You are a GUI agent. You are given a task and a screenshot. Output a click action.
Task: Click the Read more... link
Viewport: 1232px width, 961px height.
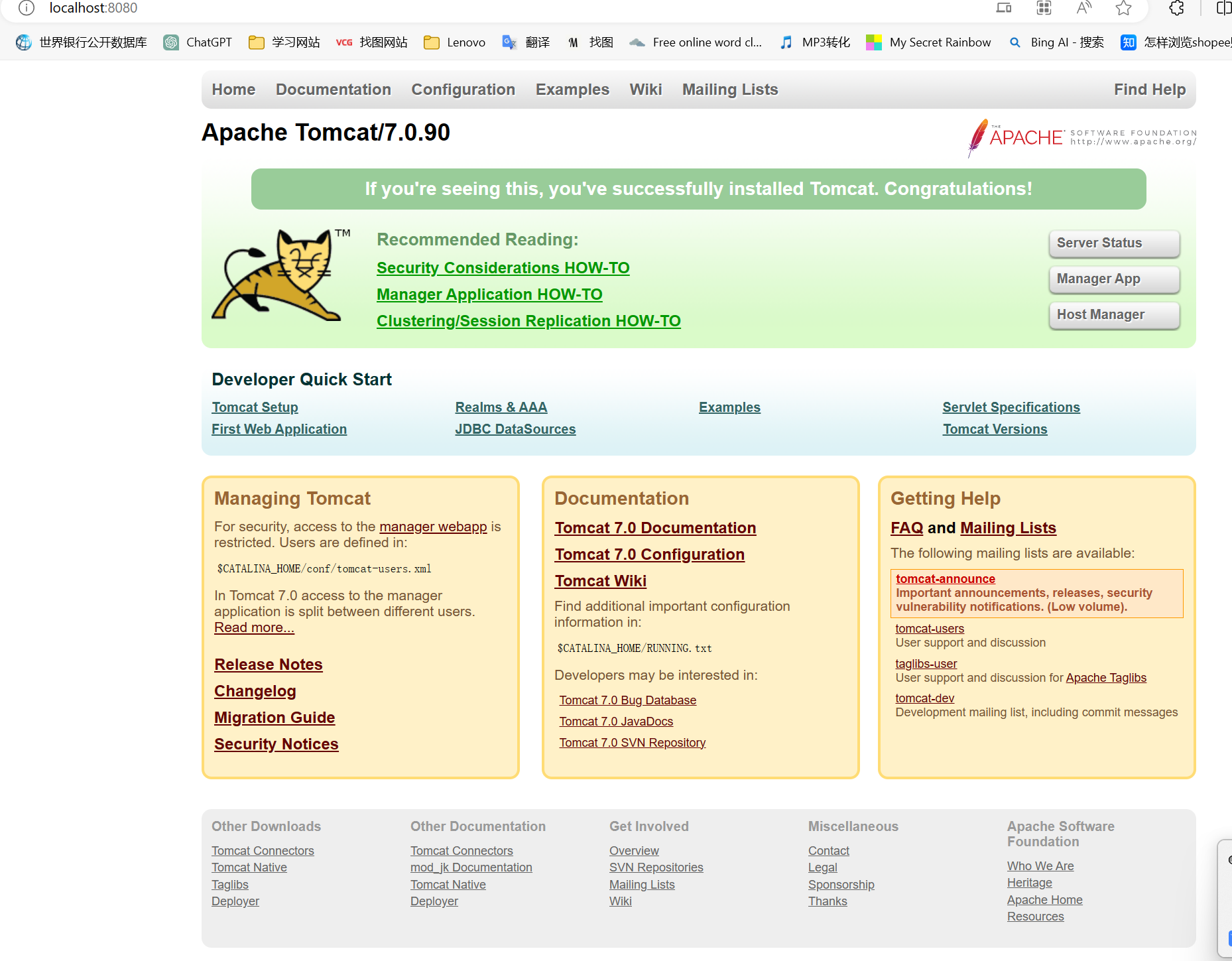click(254, 627)
